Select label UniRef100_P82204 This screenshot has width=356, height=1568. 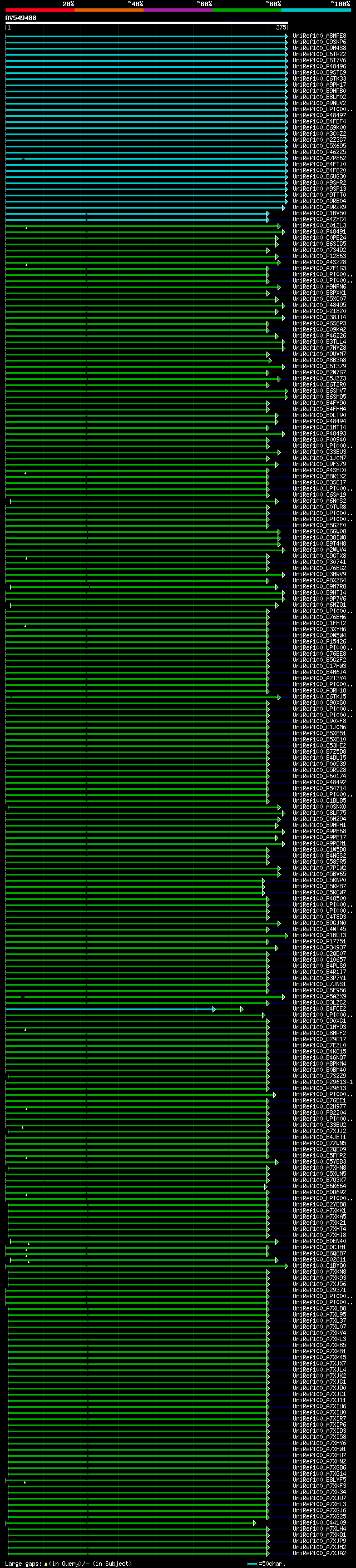pyautogui.click(x=319, y=1112)
